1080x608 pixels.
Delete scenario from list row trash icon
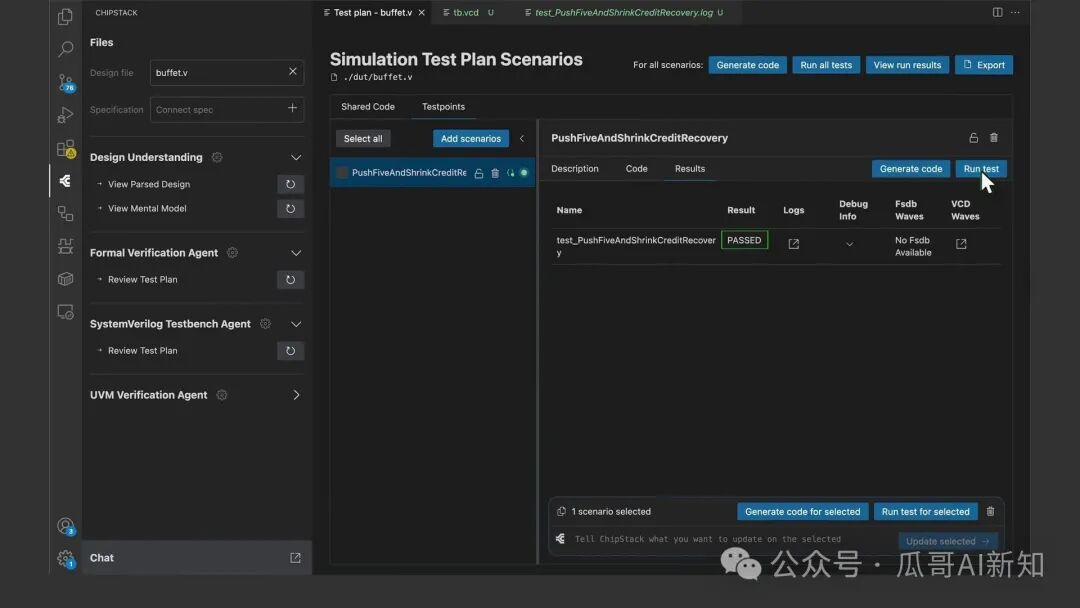coord(495,173)
